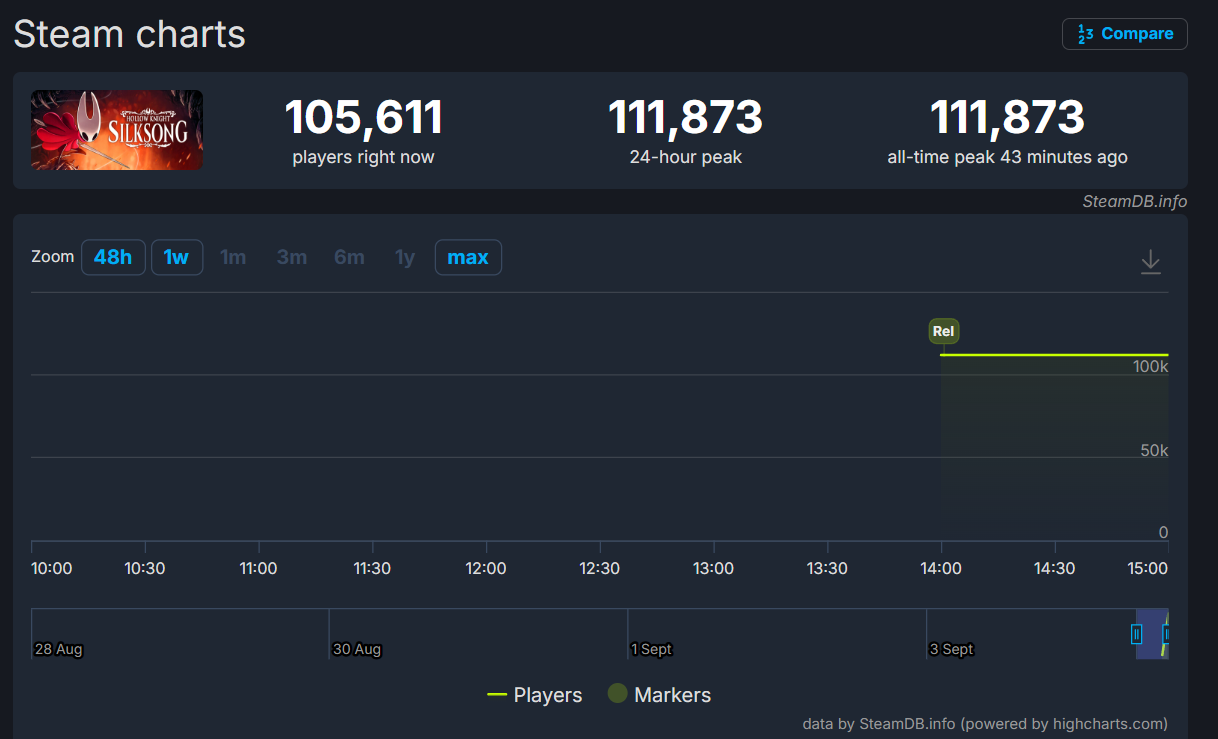
Task: Click the left navigator range handle
Action: click(x=1136, y=634)
